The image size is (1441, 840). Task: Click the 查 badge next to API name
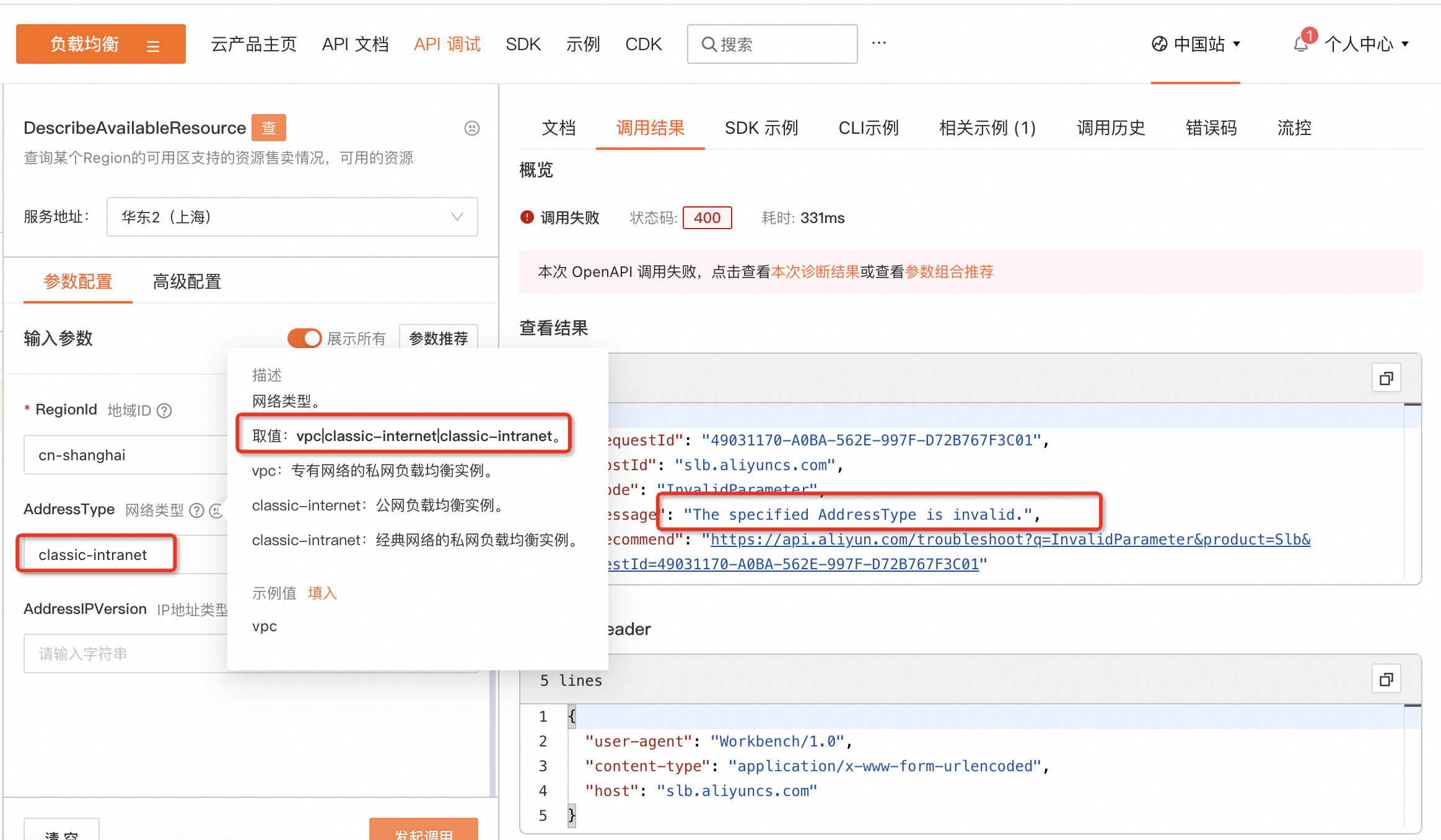[269, 128]
